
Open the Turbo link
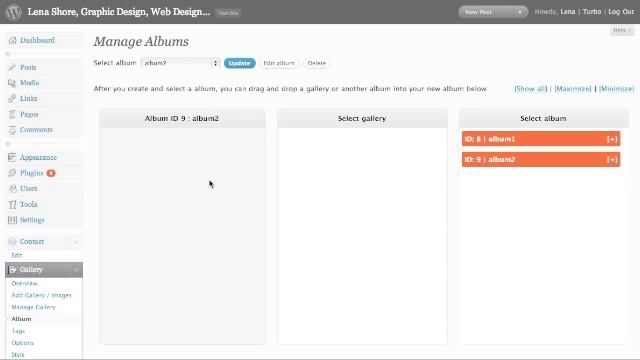pyautogui.click(x=592, y=12)
